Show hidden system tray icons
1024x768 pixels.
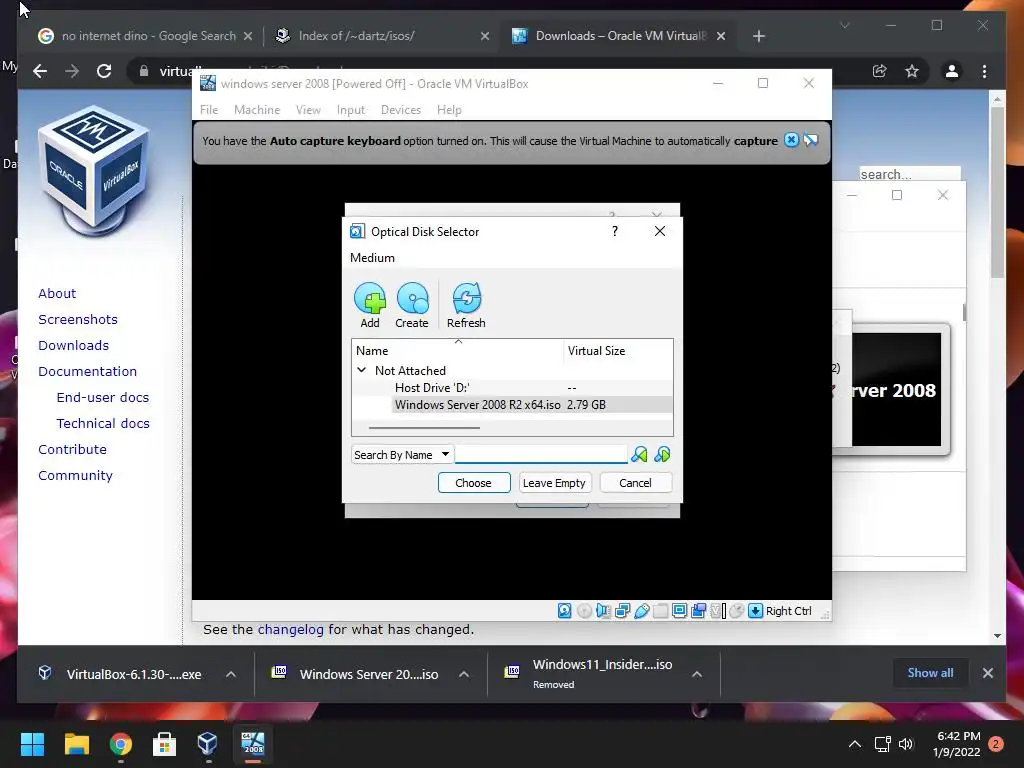pyautogui.click(x=854, y=744)
